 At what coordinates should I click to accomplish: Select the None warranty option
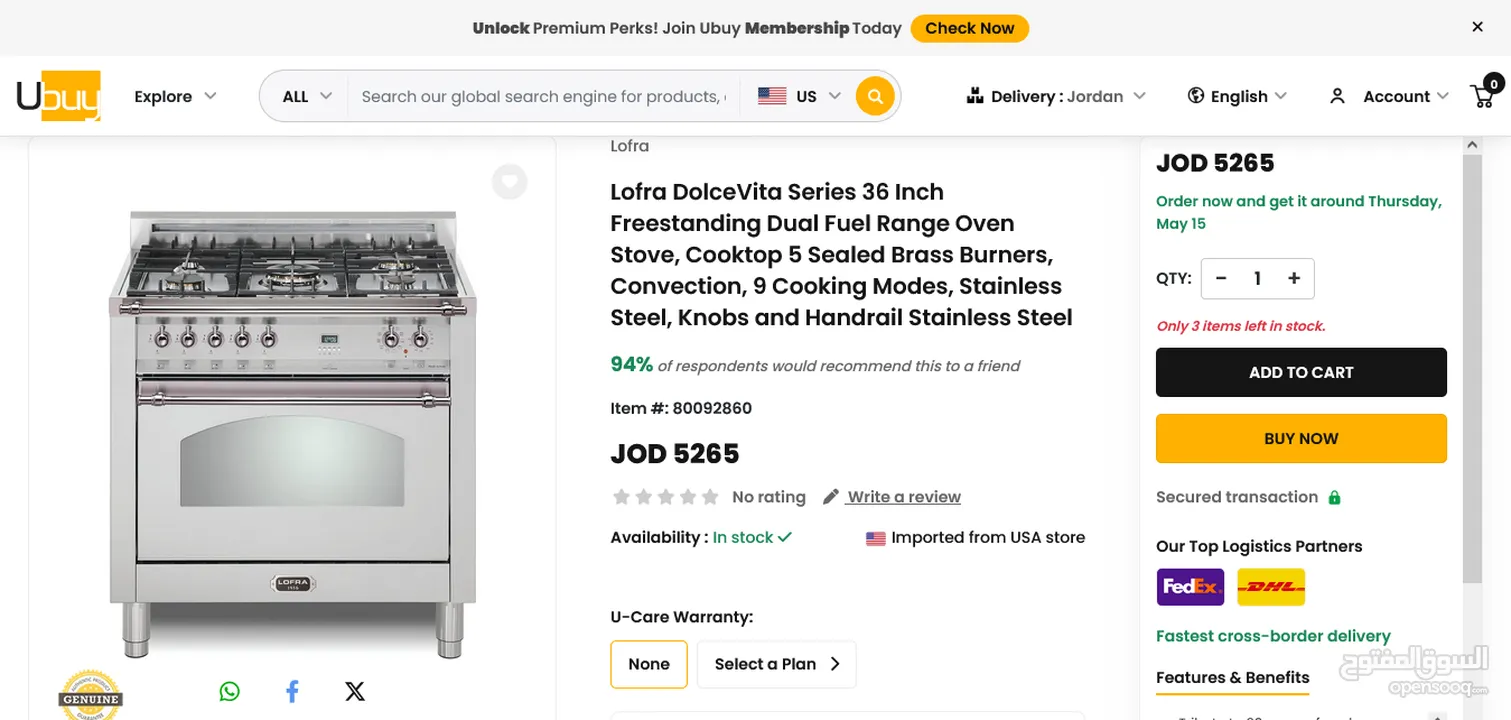(x=648, y=664)
